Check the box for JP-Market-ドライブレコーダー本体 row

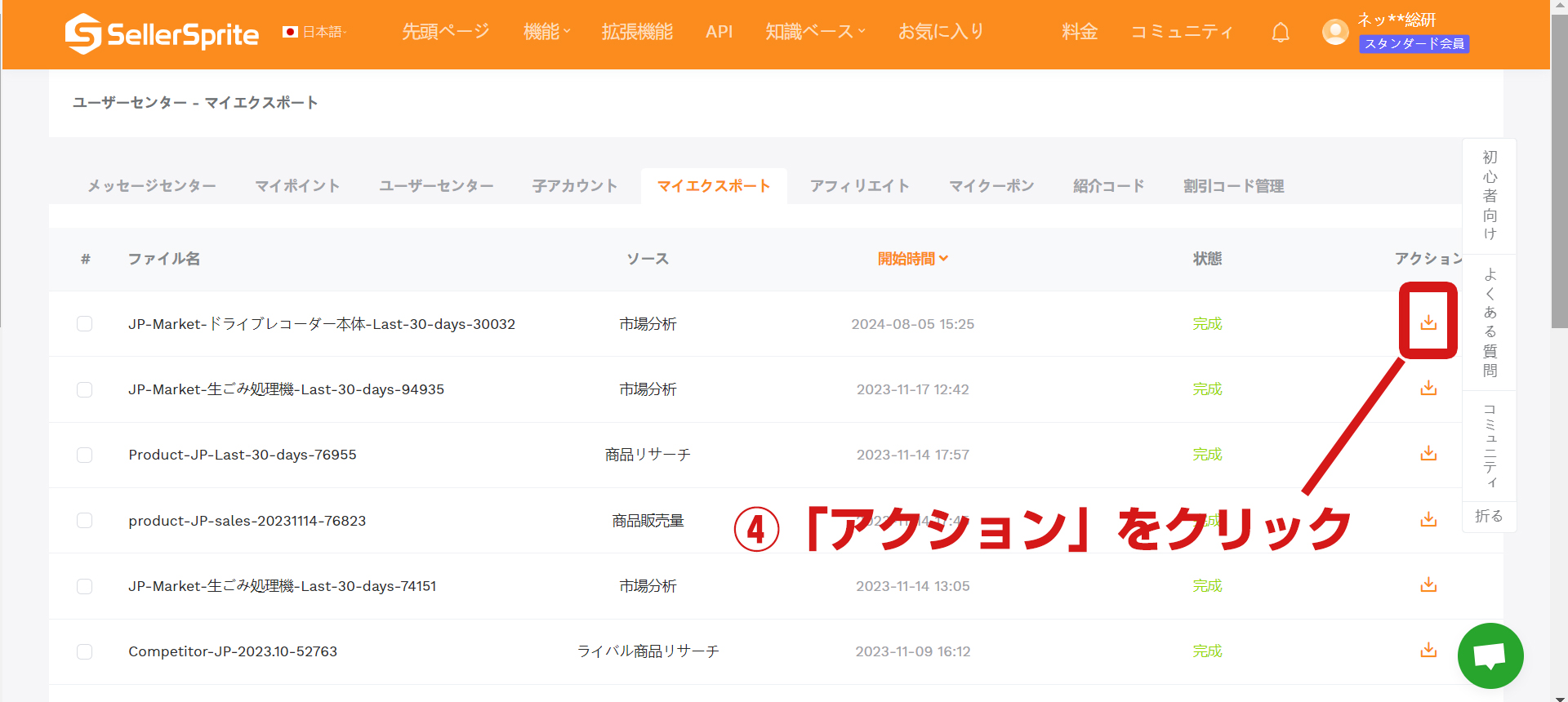84,324
